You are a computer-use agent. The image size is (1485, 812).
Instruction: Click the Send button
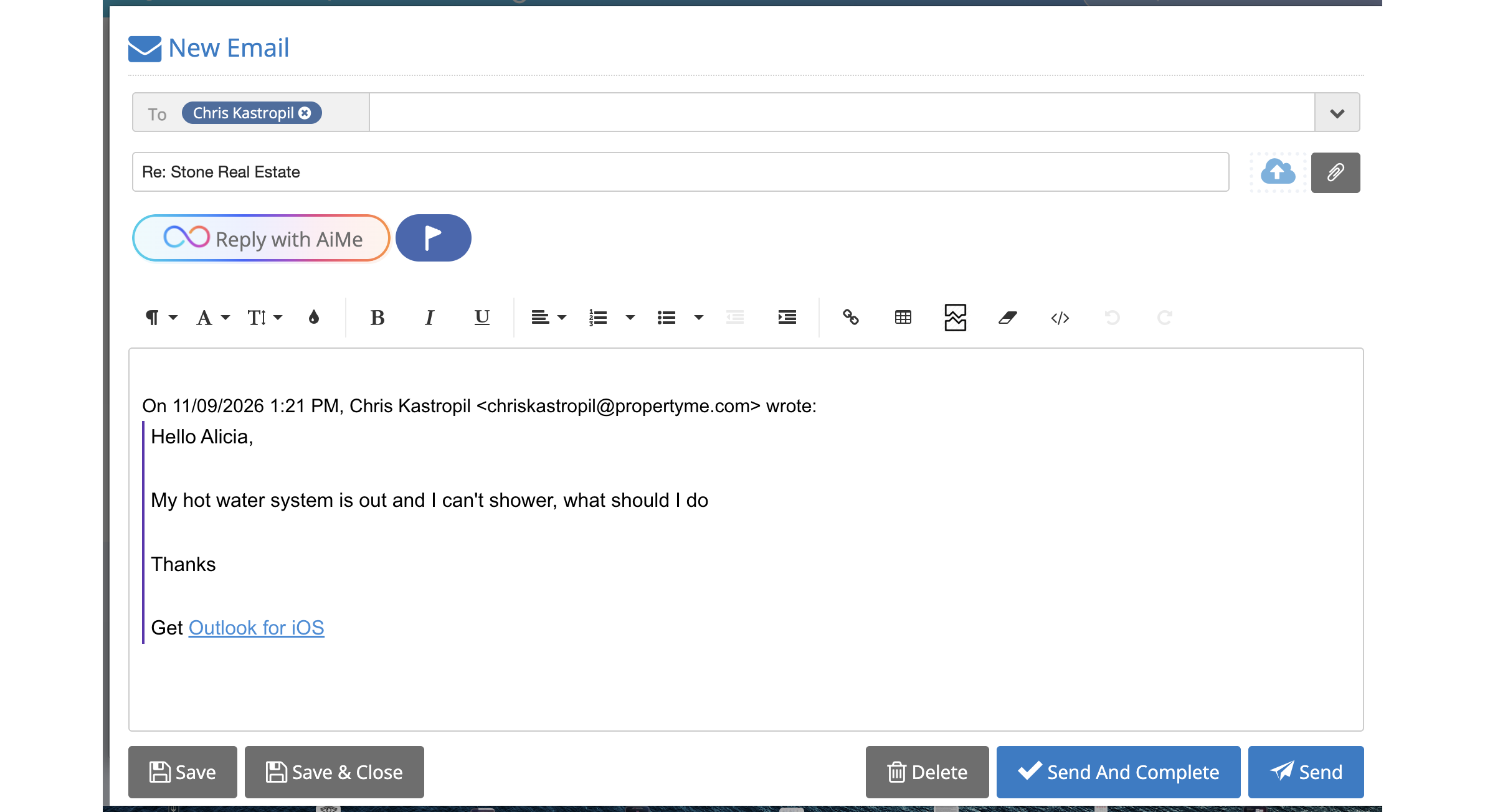[x=1306, y=772]
